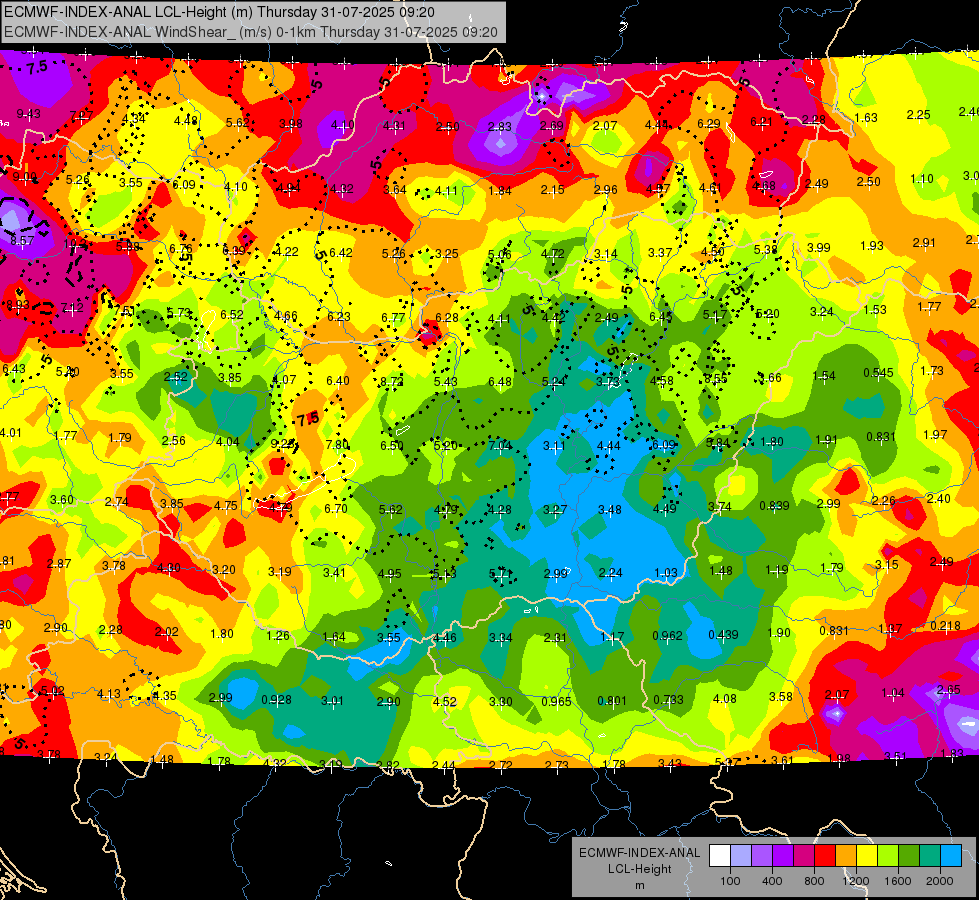Click the 8.93 wind shear value

(17, 305)
